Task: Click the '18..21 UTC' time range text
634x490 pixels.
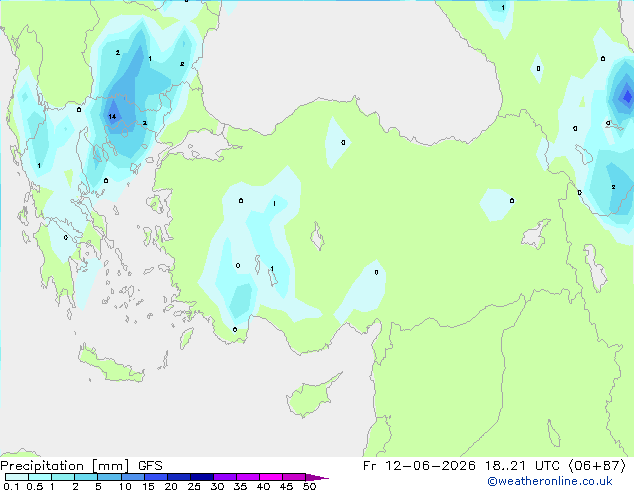Action: coord(522,466)
